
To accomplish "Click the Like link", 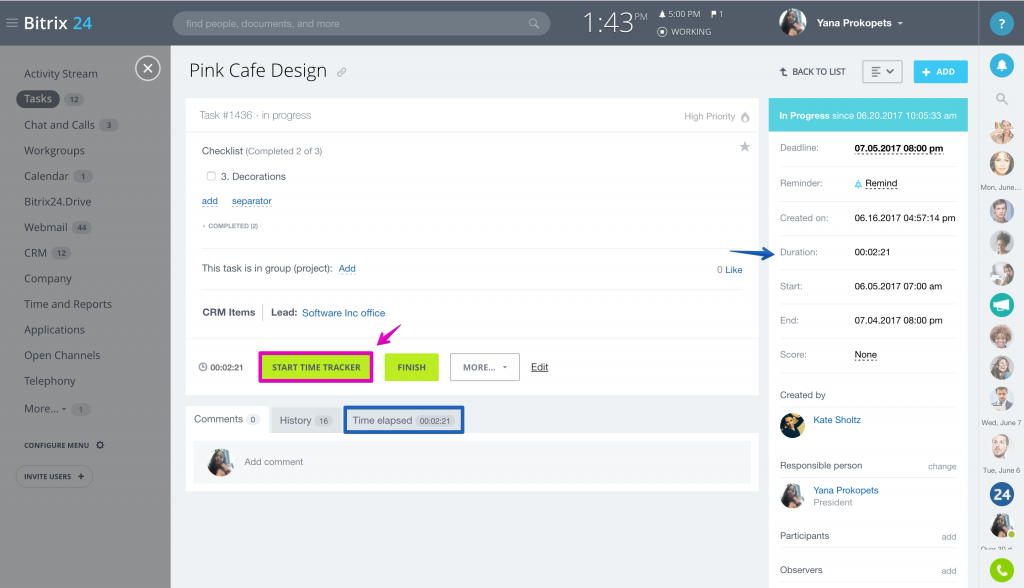I will (x=733, y=270).
